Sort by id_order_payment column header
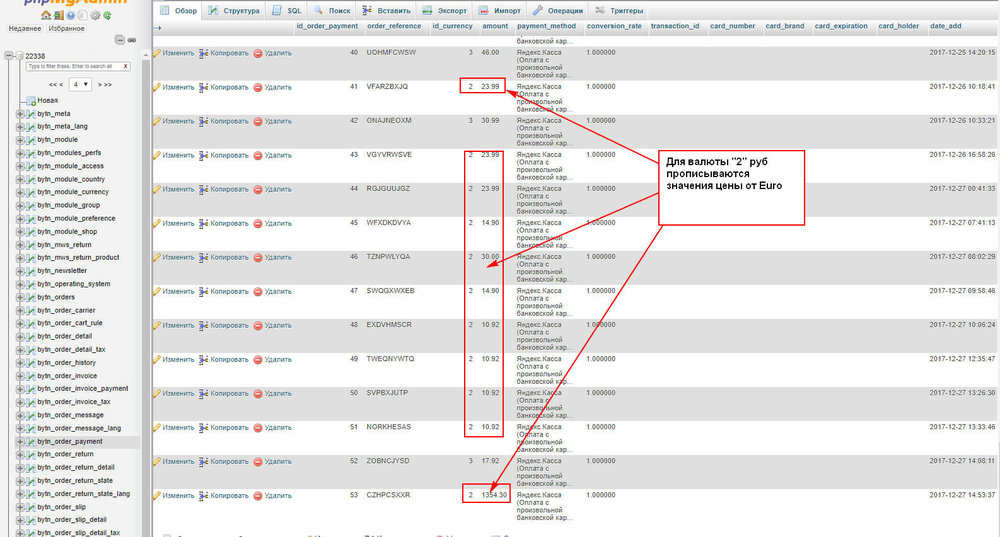This screenshot has width=1000, height=537. 327,26
